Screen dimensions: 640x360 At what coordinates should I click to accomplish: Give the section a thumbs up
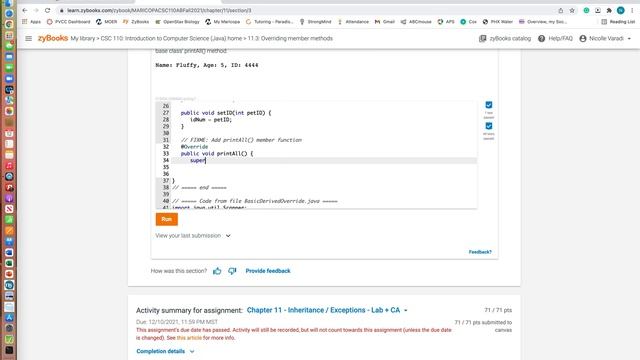[x=217, y=271]
